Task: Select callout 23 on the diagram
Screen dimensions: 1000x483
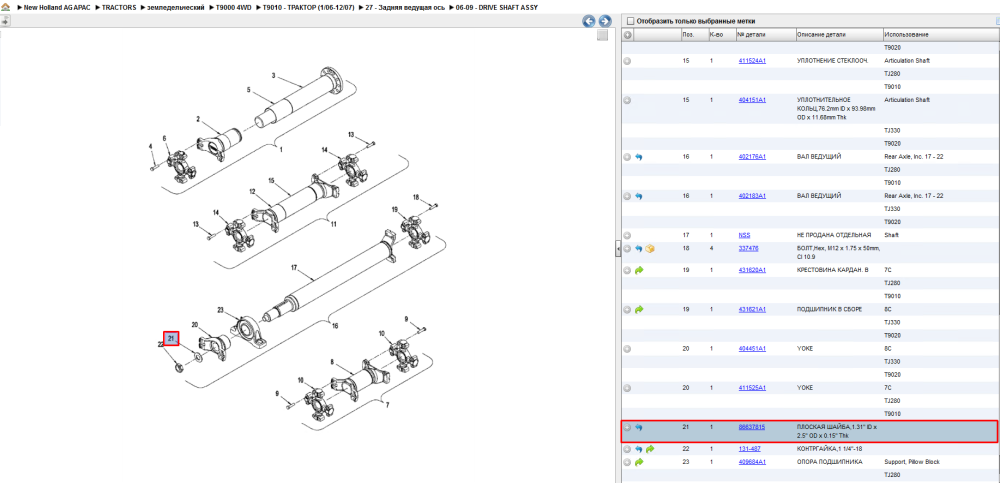Action: (x=221, y=311)
